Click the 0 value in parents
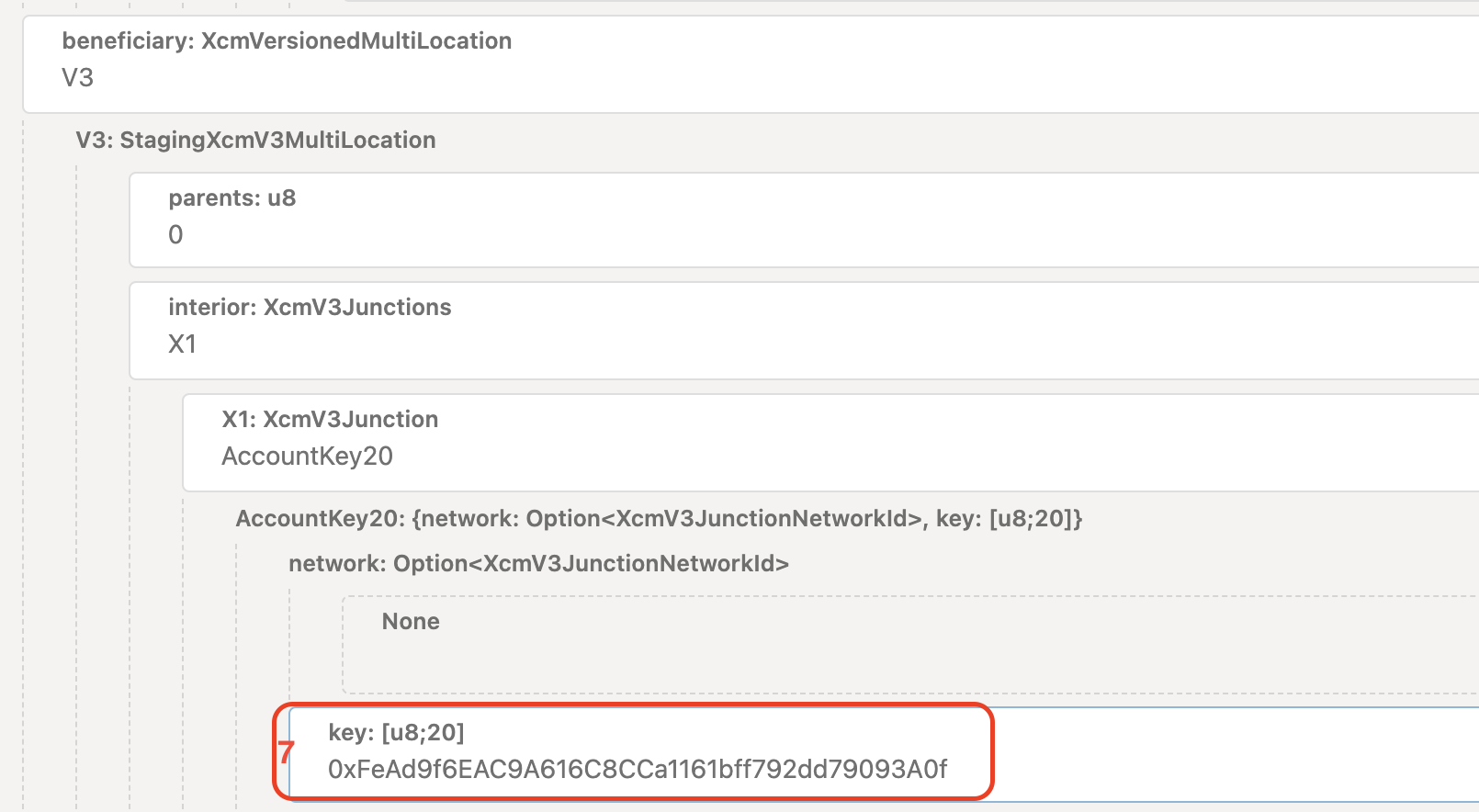Viewport: 1479px width, 812px height. point(175,235)
